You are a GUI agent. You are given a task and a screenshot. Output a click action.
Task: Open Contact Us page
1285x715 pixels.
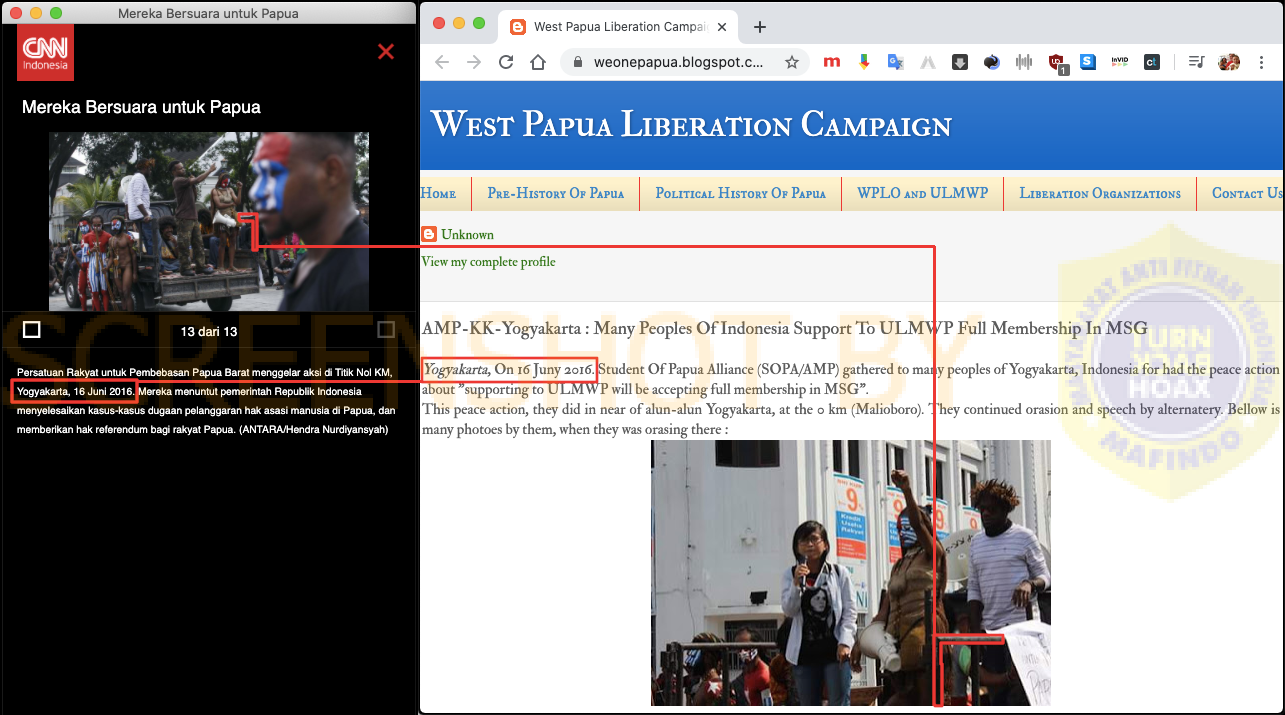1246,193
